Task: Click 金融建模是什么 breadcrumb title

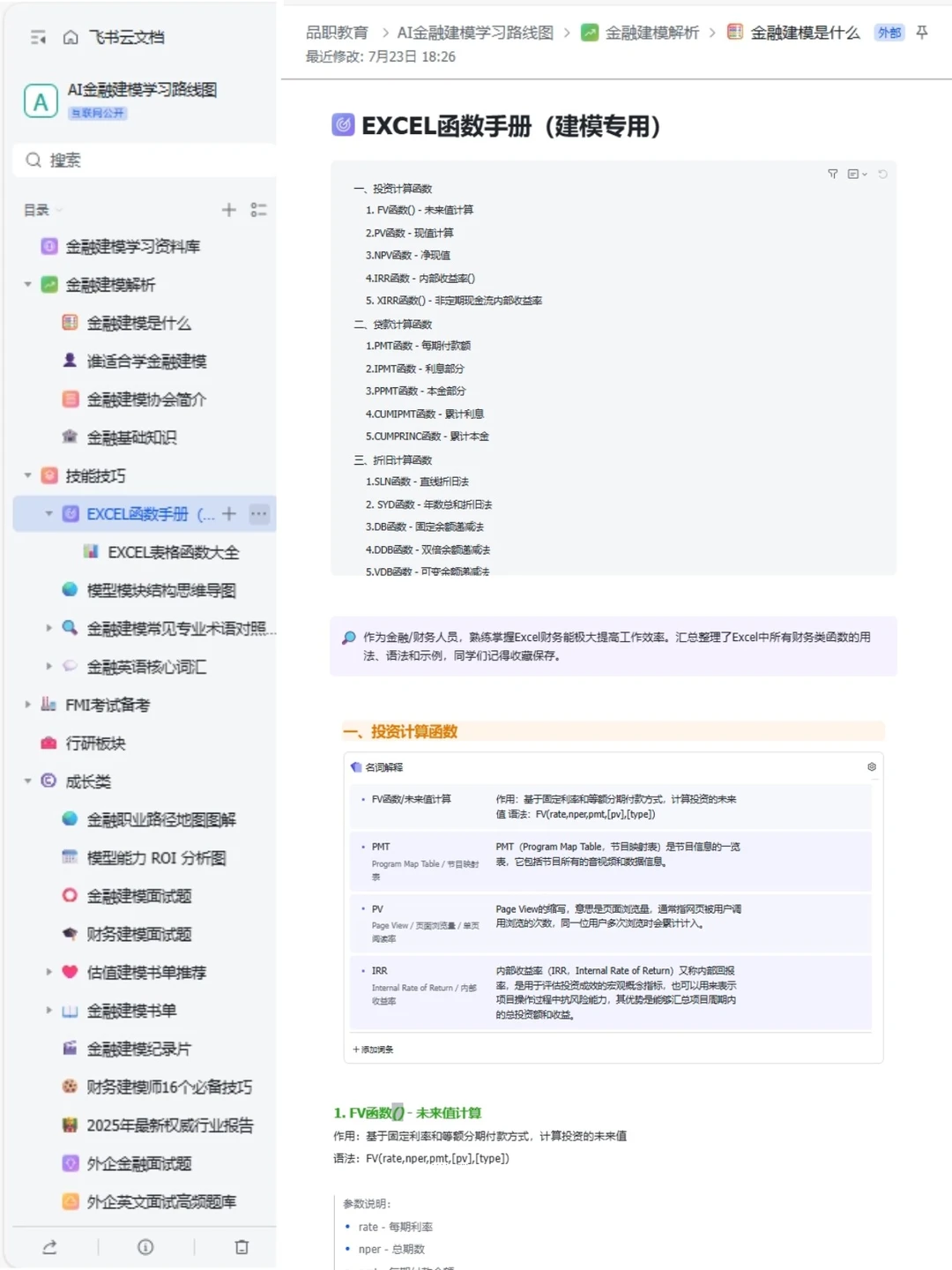Action: click(x=805, y=33)
